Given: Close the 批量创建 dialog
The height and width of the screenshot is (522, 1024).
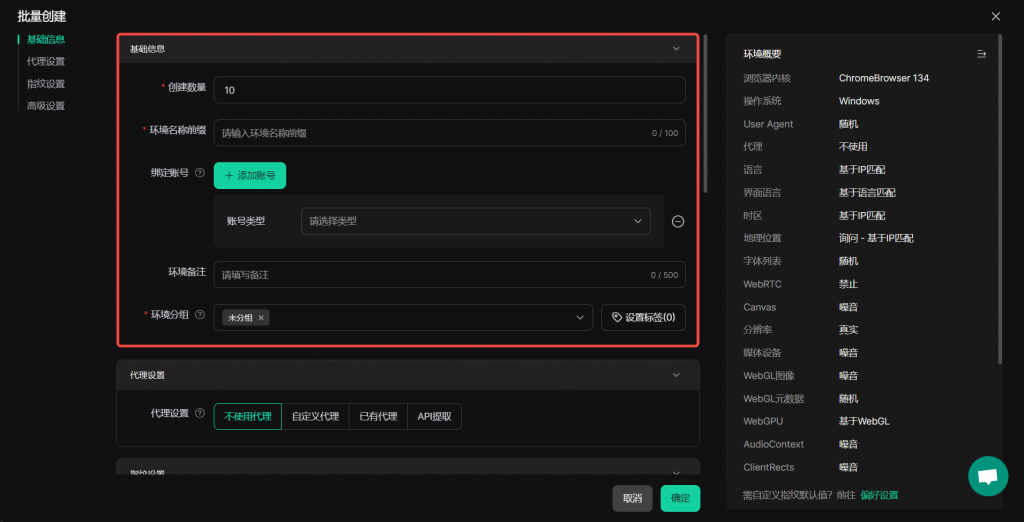Looking at the screenshot, I should (995, 16).
